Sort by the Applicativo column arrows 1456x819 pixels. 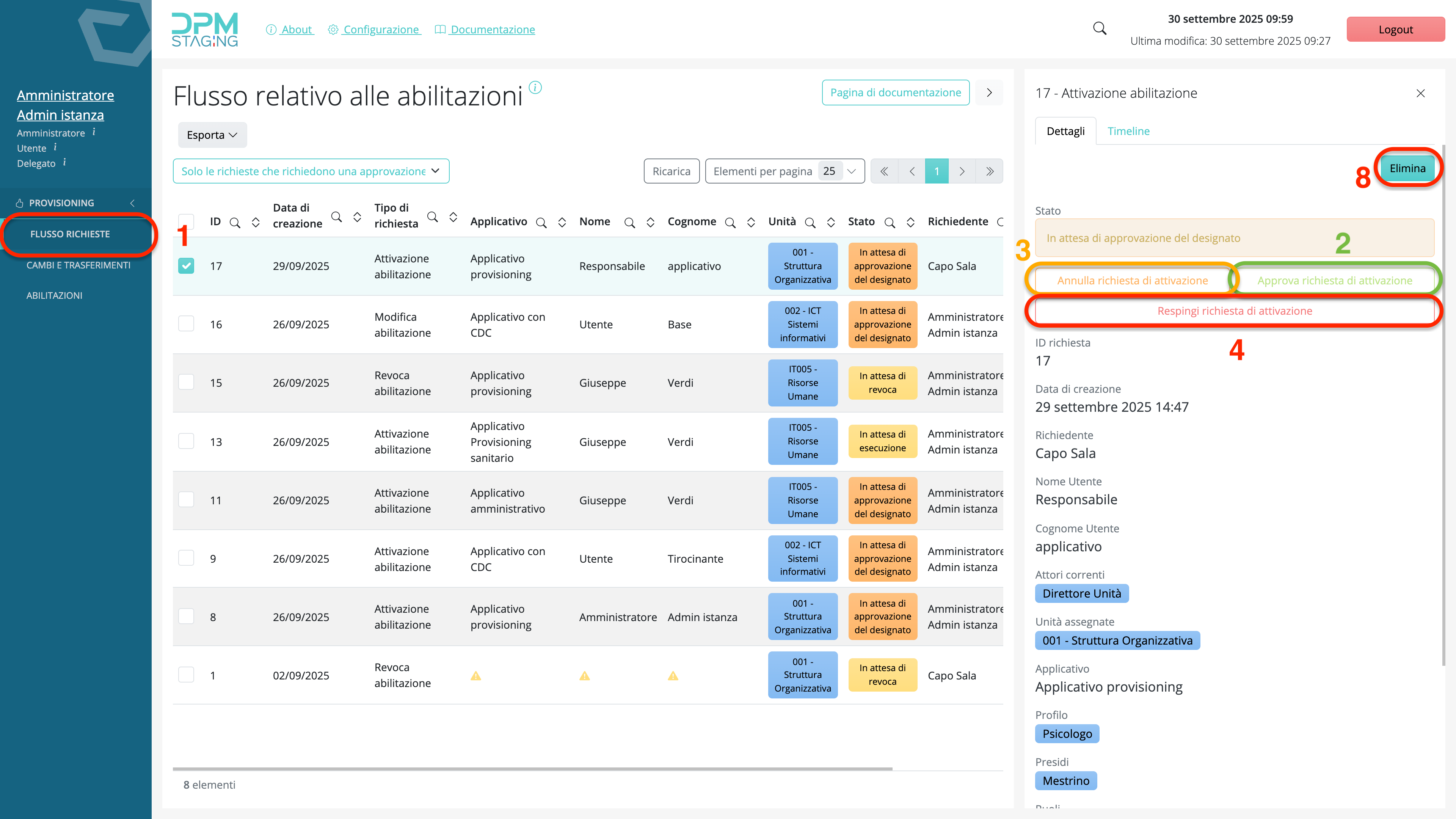coord(562,223)
